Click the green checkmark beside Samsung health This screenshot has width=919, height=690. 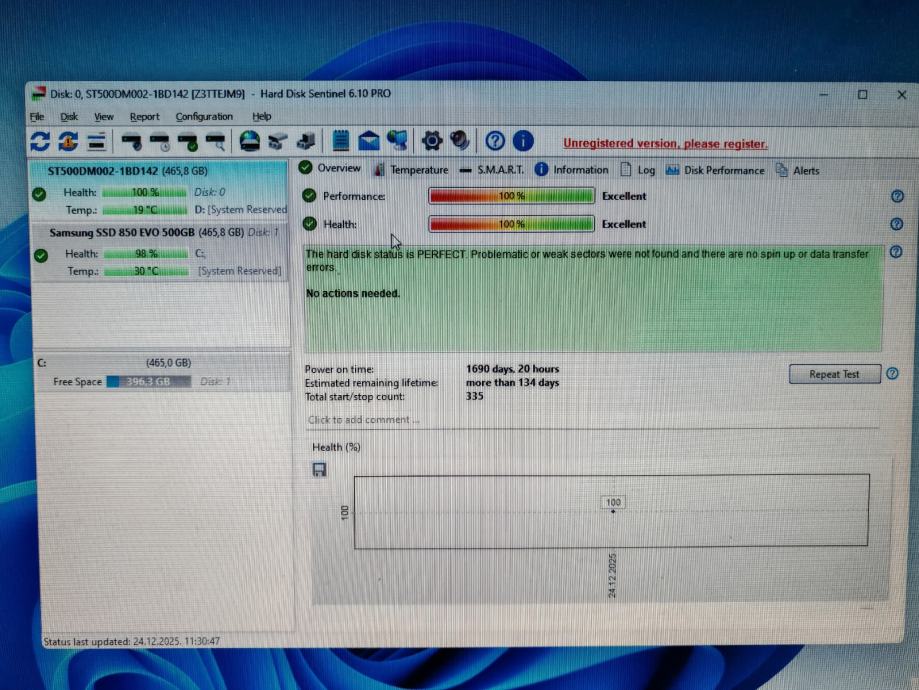[x=40, y=256]
